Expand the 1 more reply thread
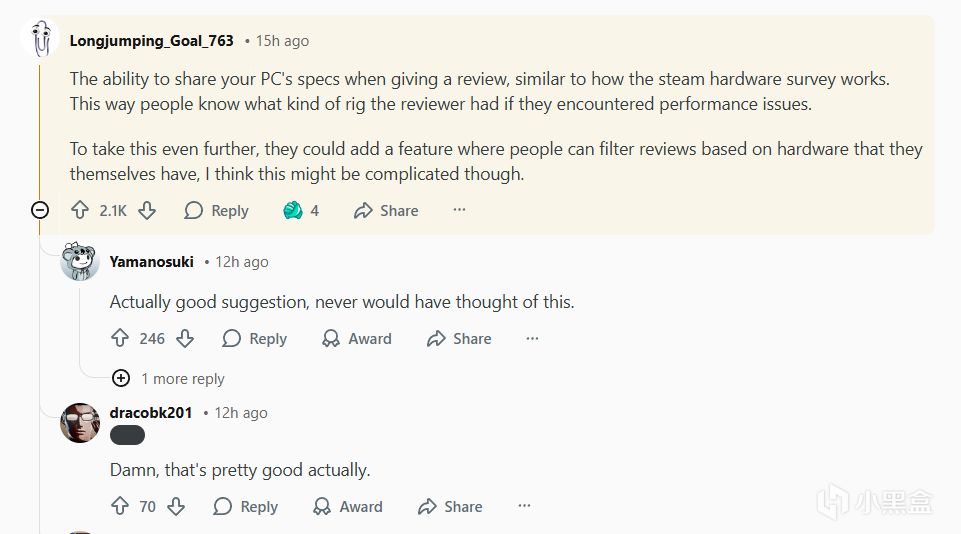This screenshot has height=534, width=961. coord(121,378)
